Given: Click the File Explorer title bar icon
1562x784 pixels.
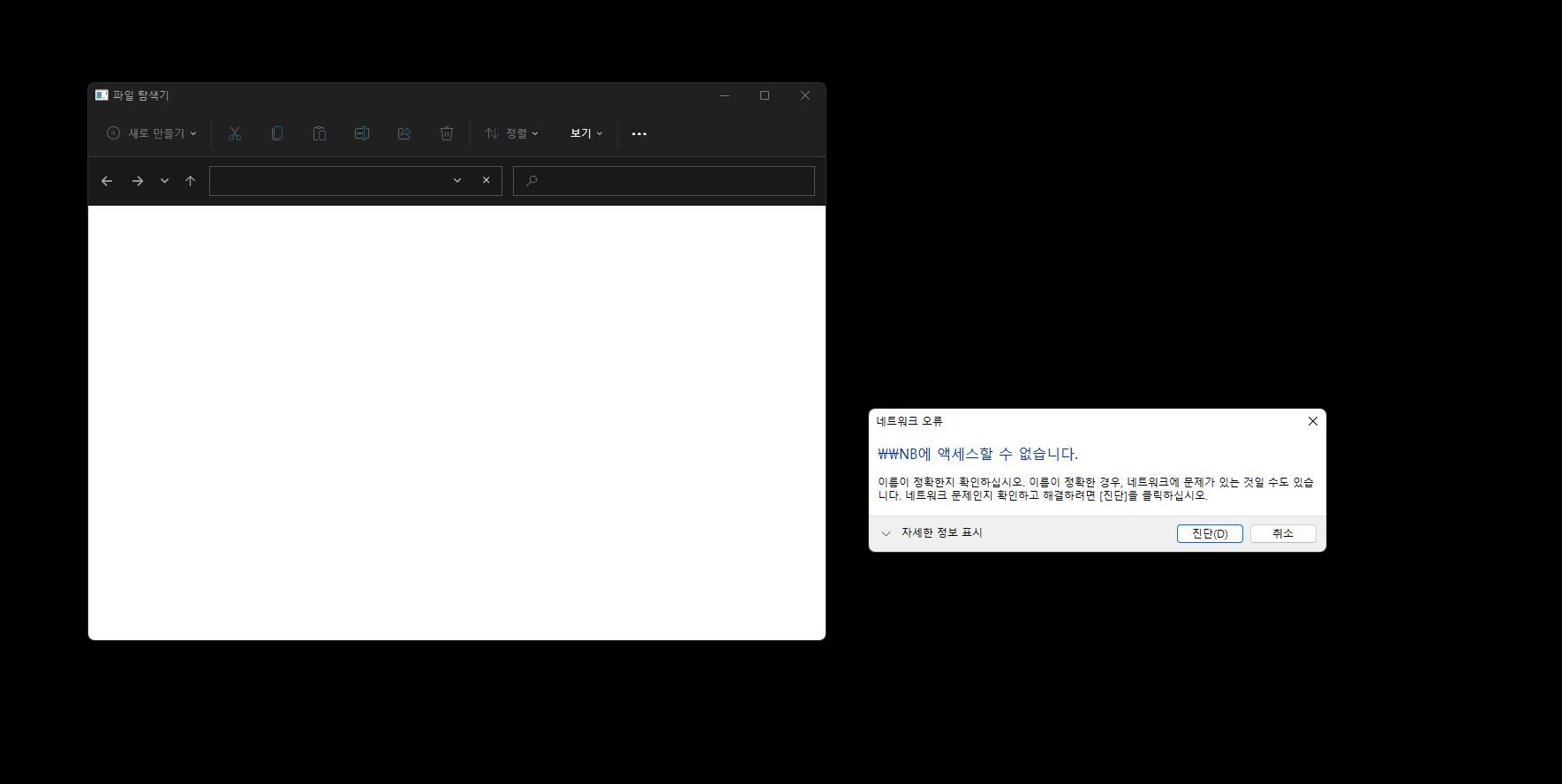Looking at the screenshot, I should point(102,95).
